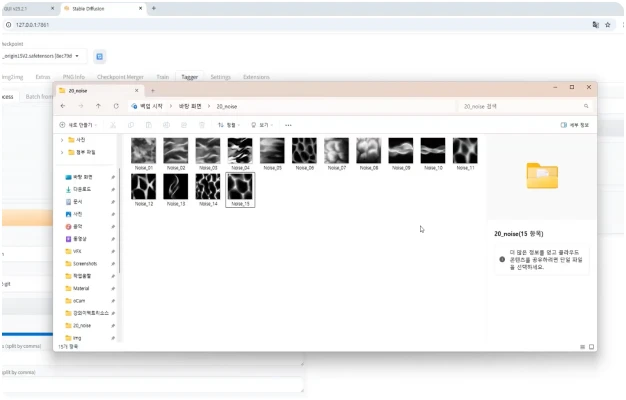Open 음악 in the sidebar

(77, 226)
